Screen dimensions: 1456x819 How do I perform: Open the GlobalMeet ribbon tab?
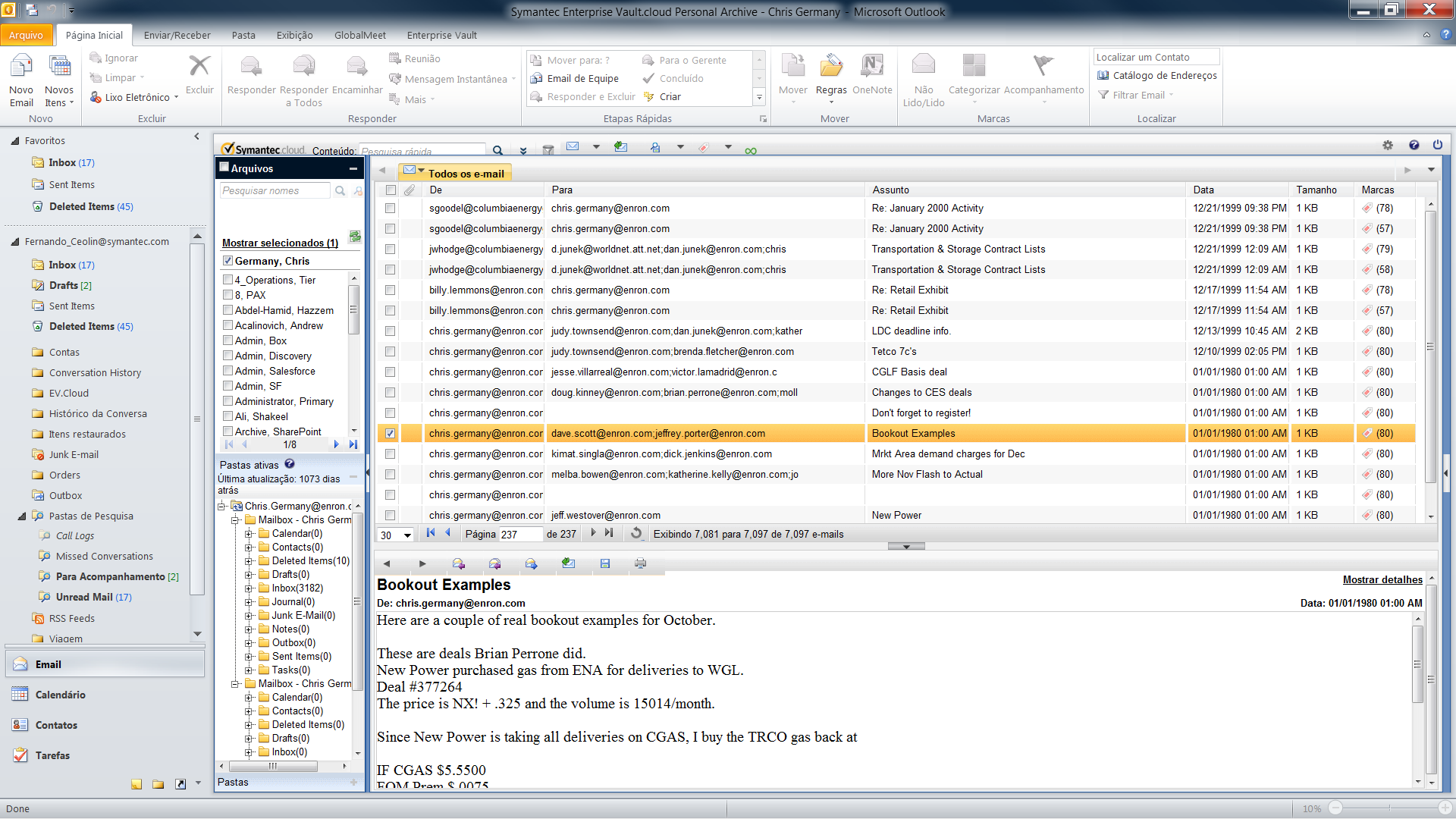click(x=360, y=35)
